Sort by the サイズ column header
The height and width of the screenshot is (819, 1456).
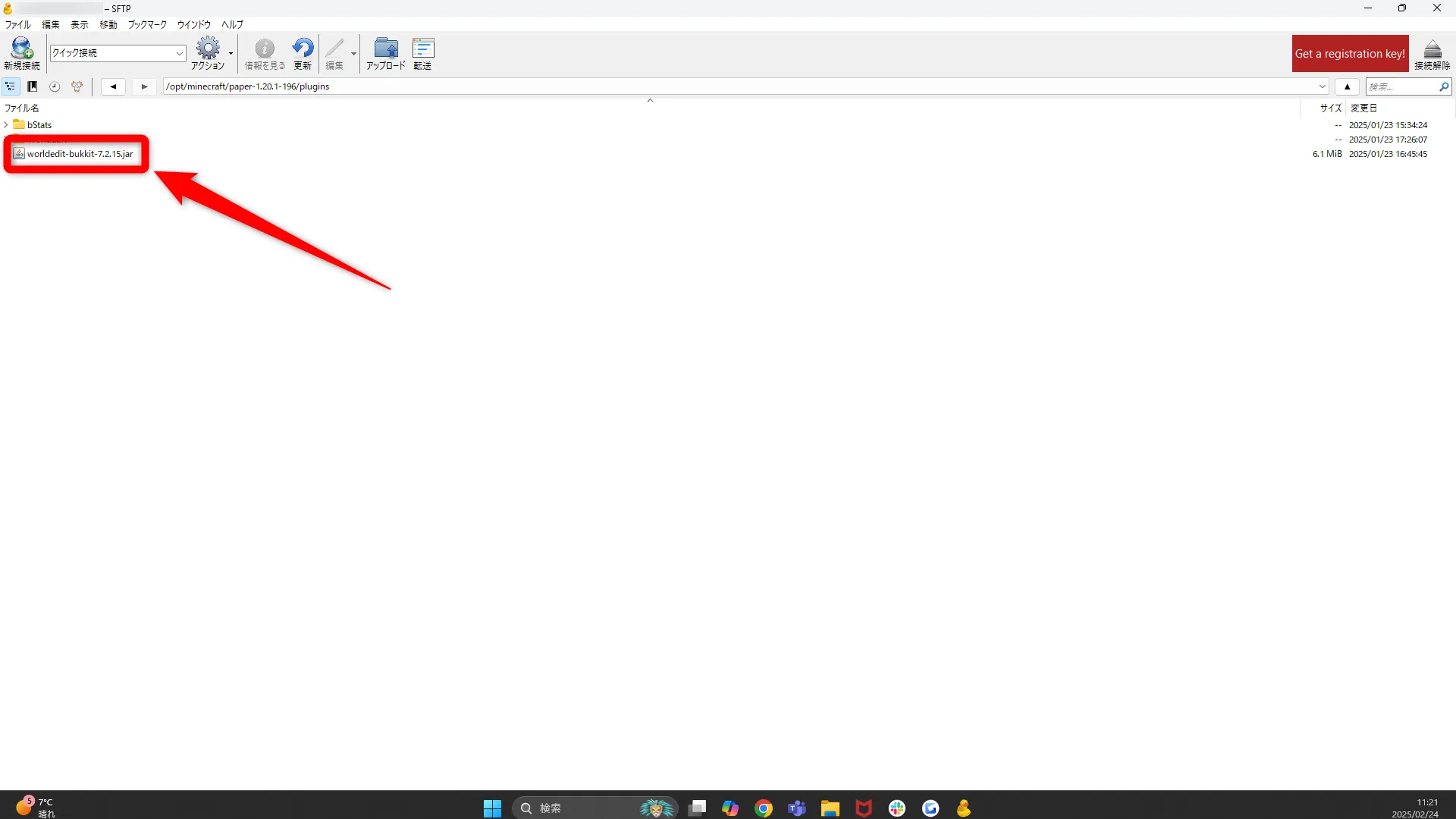[x=1331, y=108]
